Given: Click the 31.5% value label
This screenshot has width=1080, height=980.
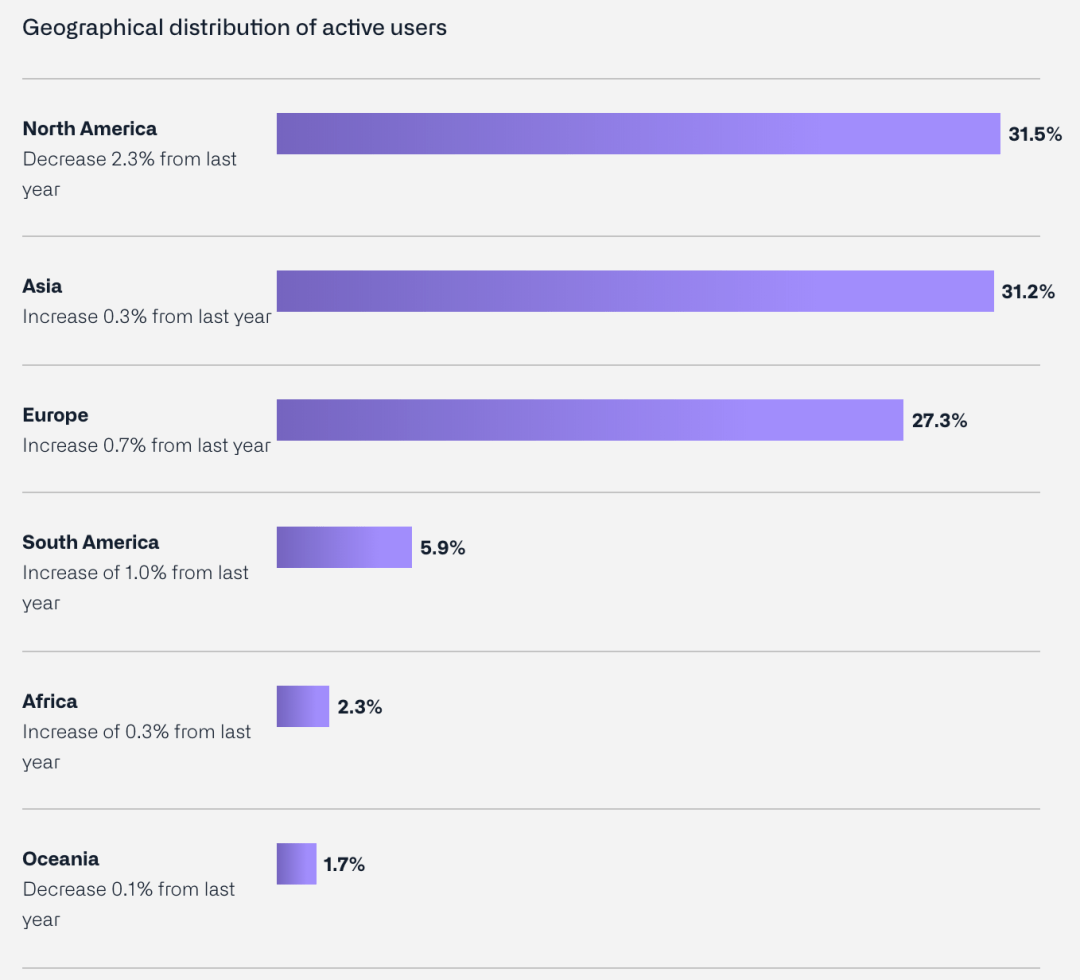Looking at the screenshot, I should 1034,134.
